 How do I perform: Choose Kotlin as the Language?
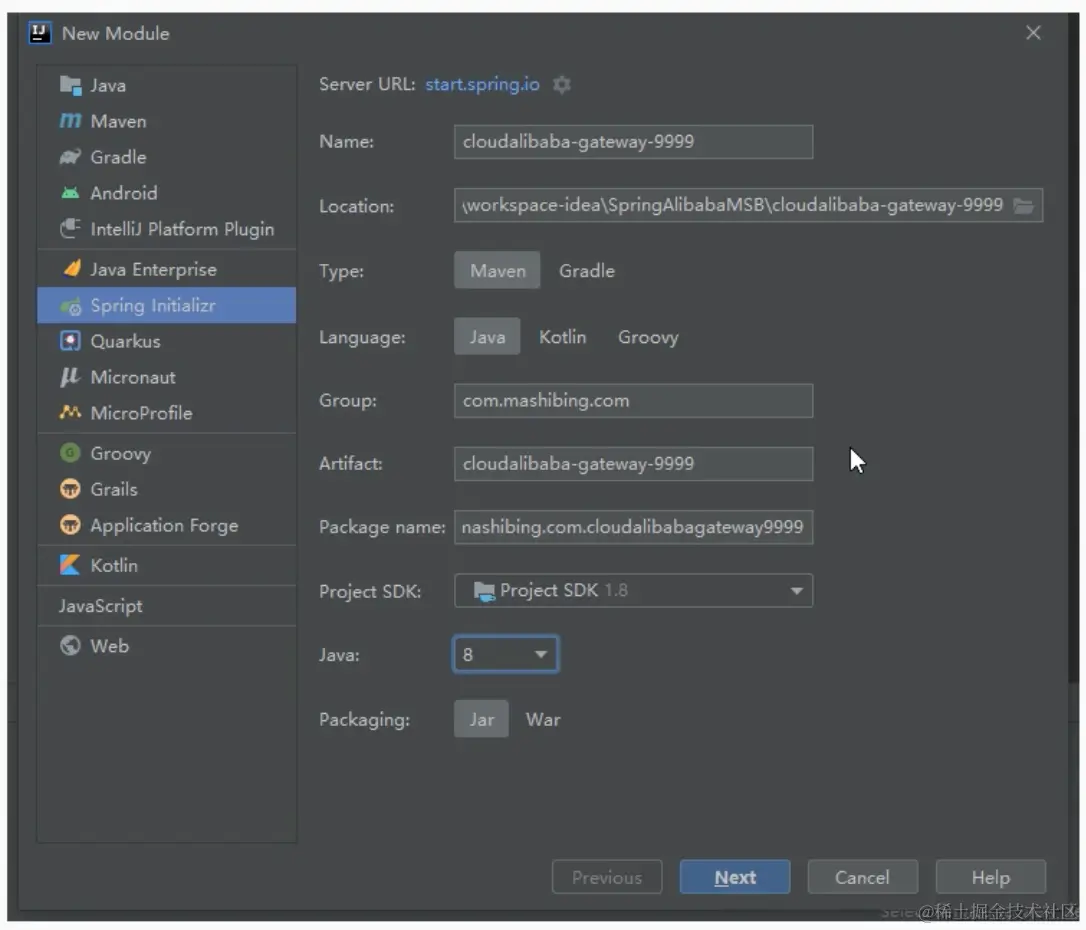click(x=562, y=337)
